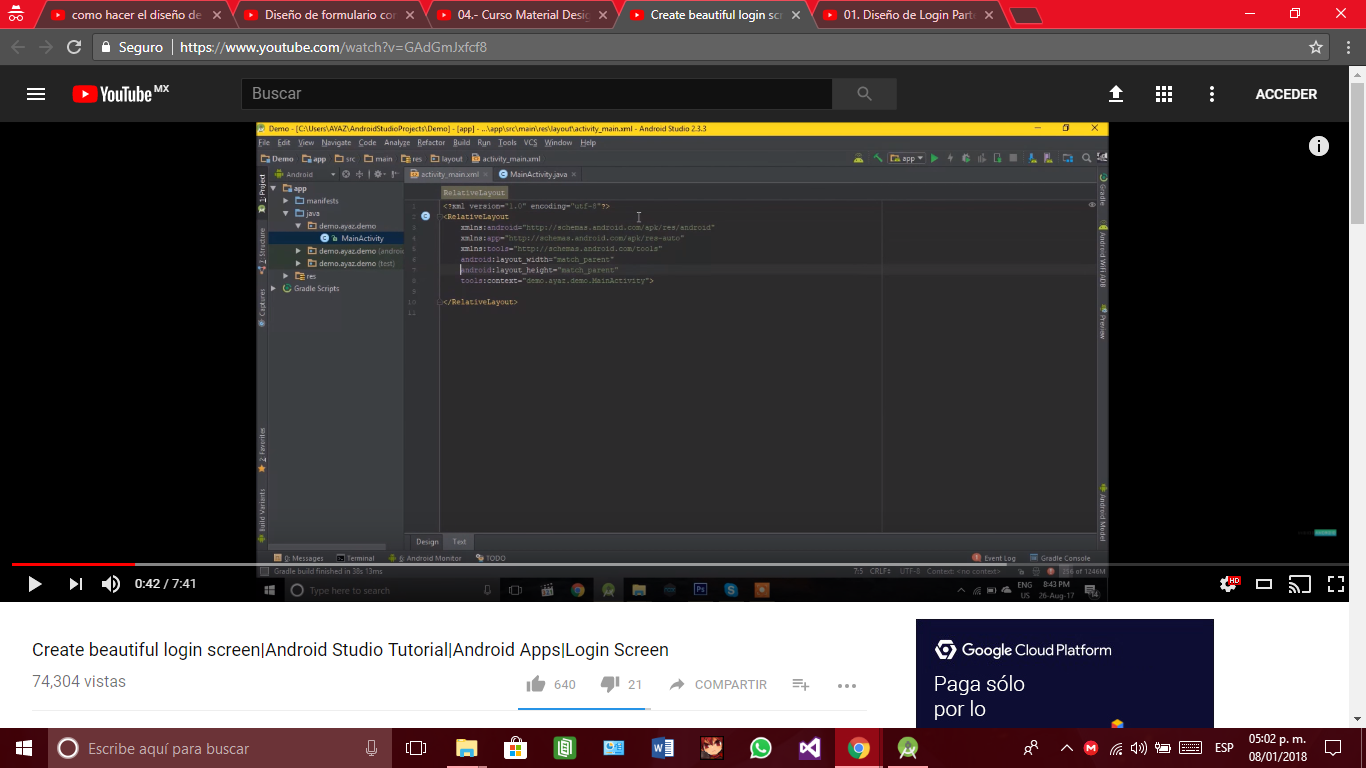Bookmark this page with the star

[1316, 47]
